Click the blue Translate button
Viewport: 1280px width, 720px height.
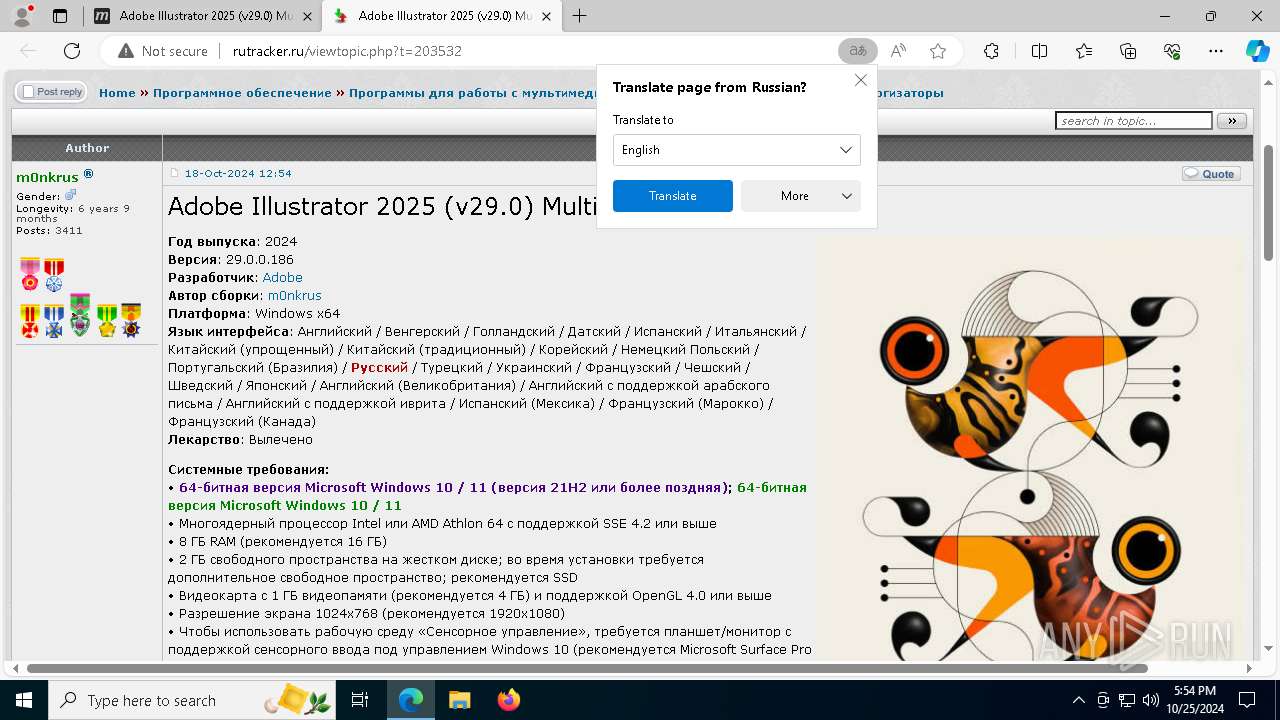672,196
